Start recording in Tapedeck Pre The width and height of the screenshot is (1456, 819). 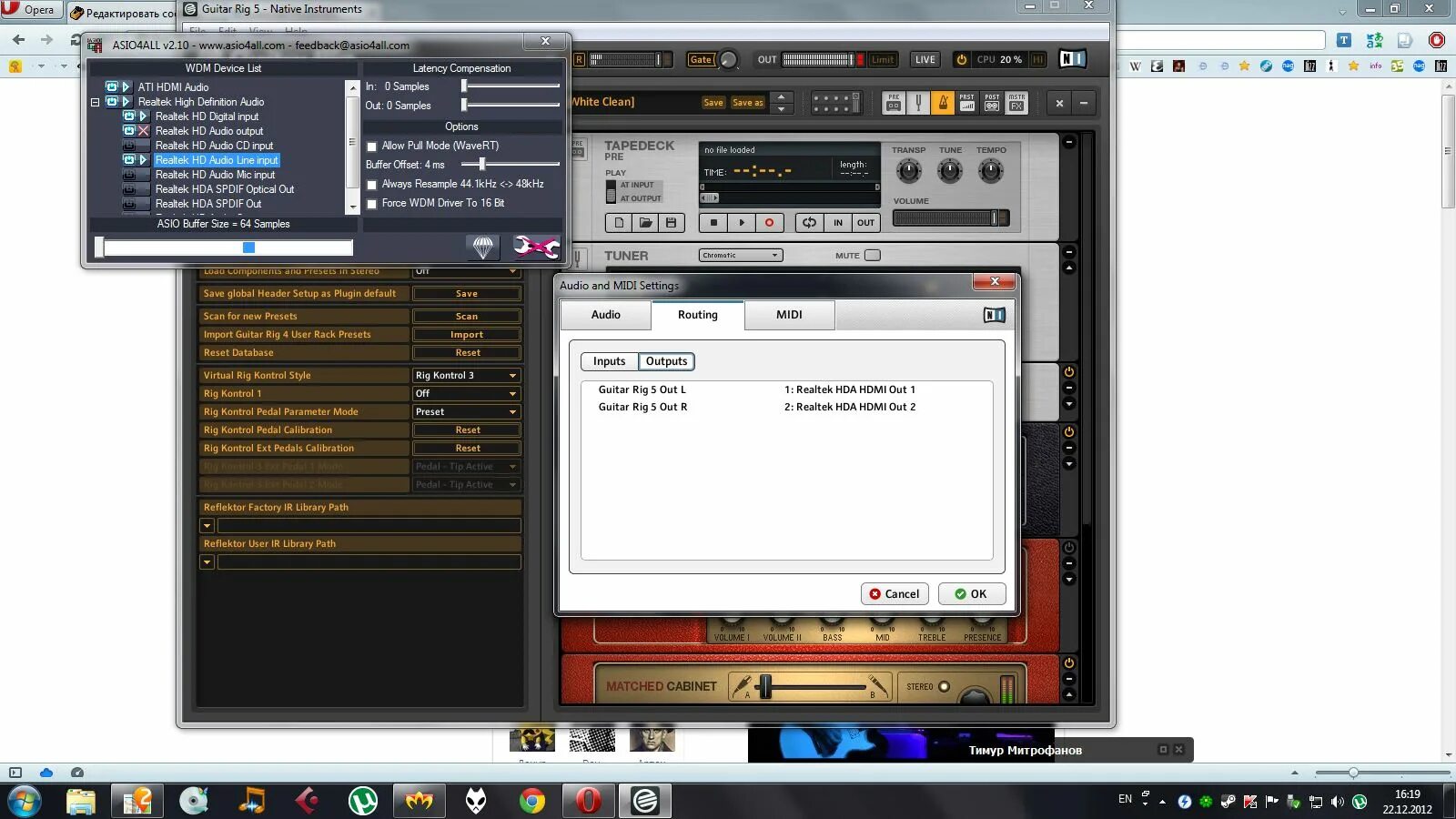(x=769, y=222)
